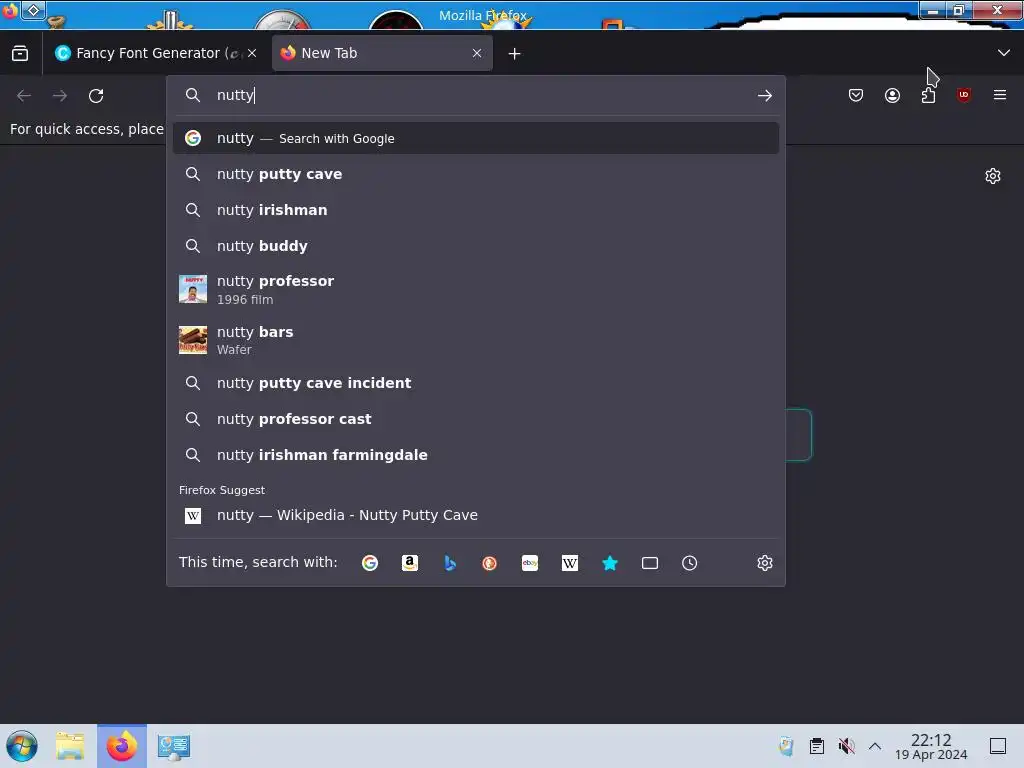Expand the list all tabs chevron
1024x768 pixels.
coord(1004,53)
